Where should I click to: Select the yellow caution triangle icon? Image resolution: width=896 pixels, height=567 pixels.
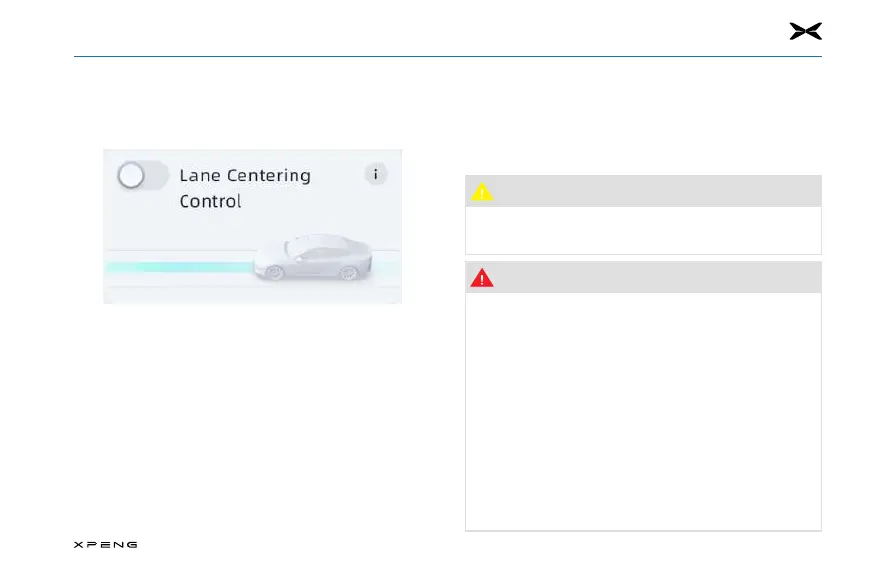[x=482, y=191]
